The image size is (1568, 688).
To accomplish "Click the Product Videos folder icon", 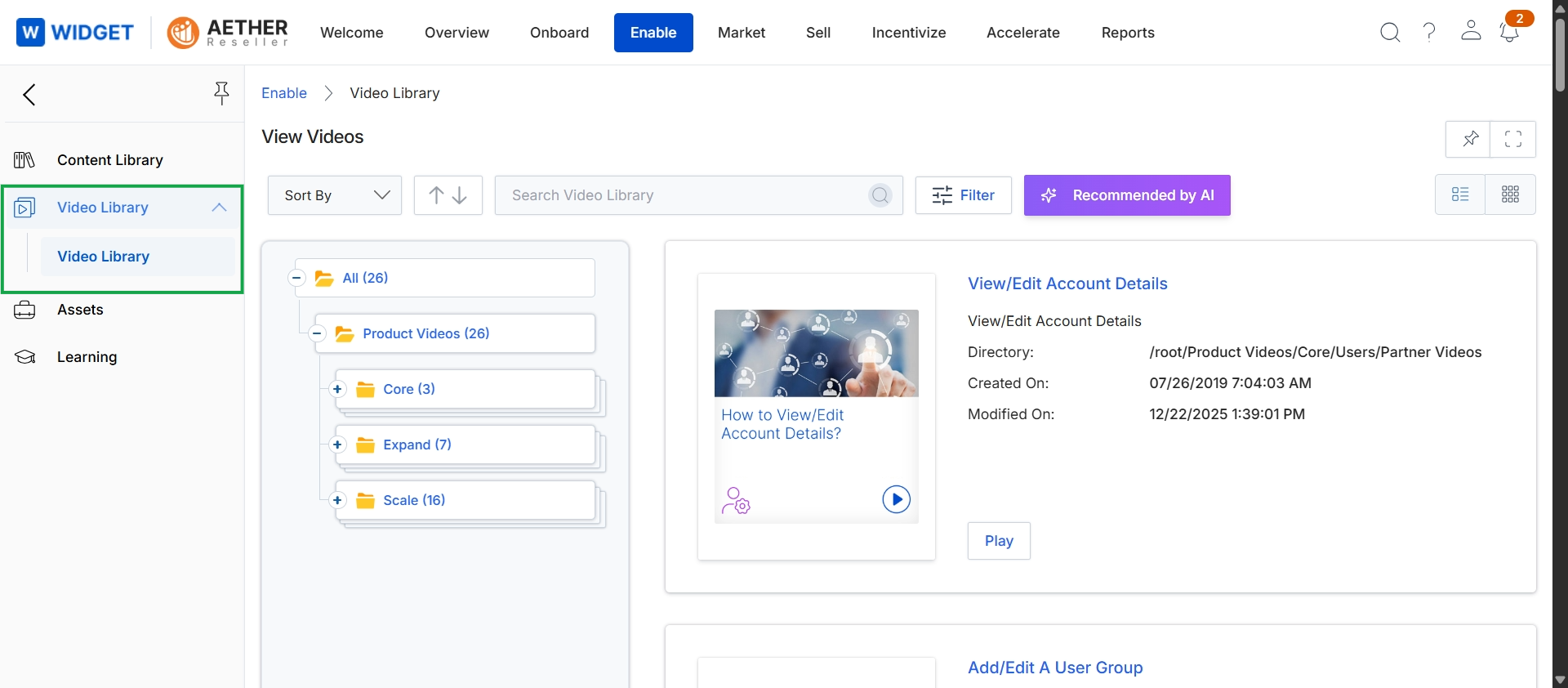I will (345, 334).
